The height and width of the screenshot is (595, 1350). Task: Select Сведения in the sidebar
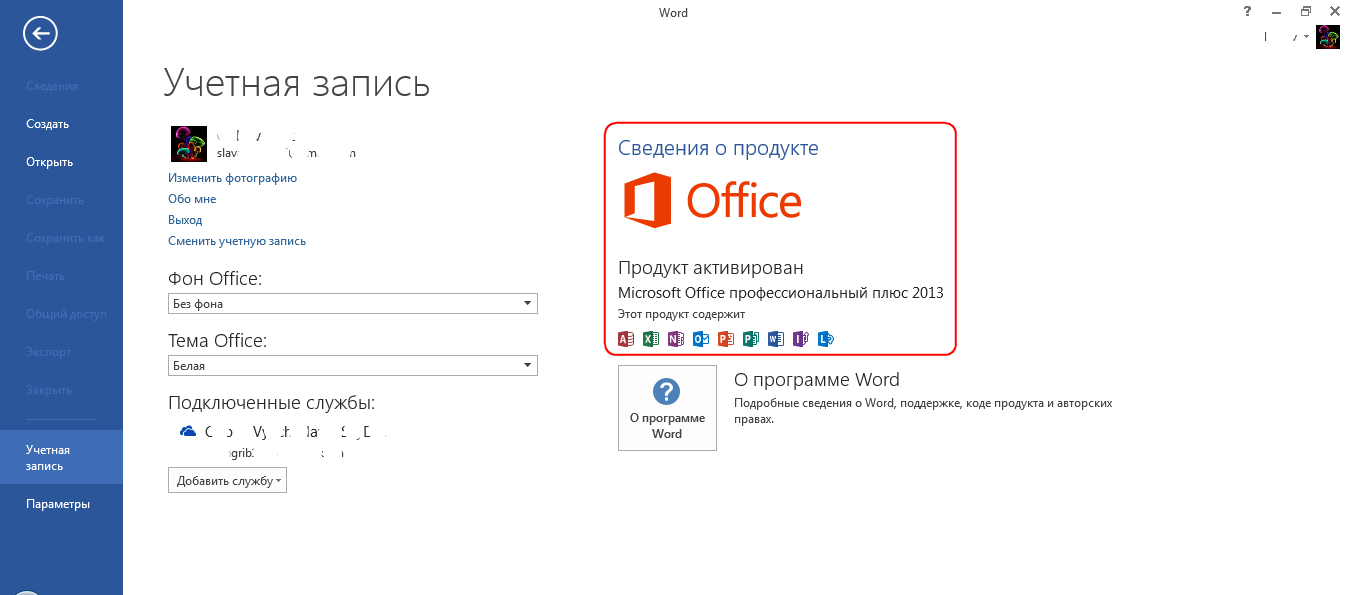click(52, 86)
